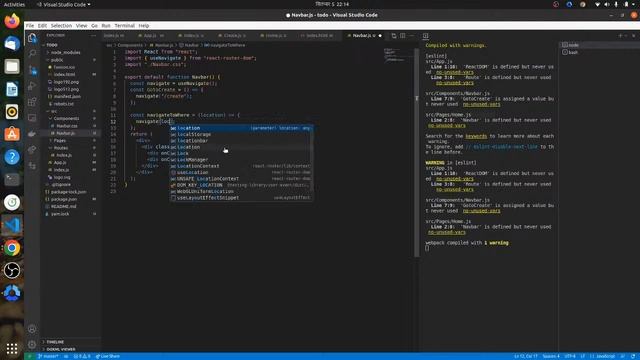This screenshot has width=640, height=360.
Task: Open Google Chrome from the dock
Action: (x=12, y=248)
